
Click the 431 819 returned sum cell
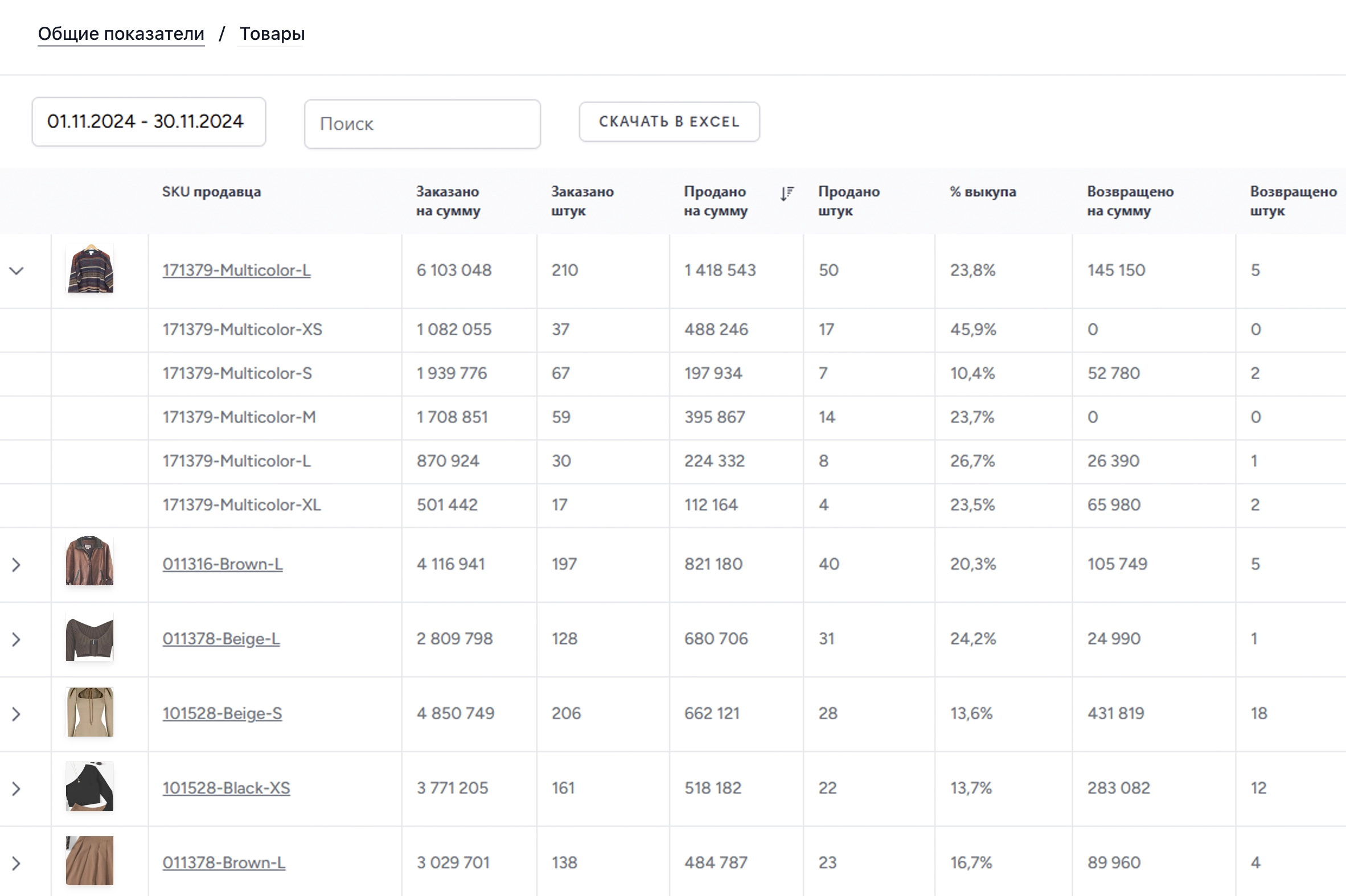[x=1115, y=714]
